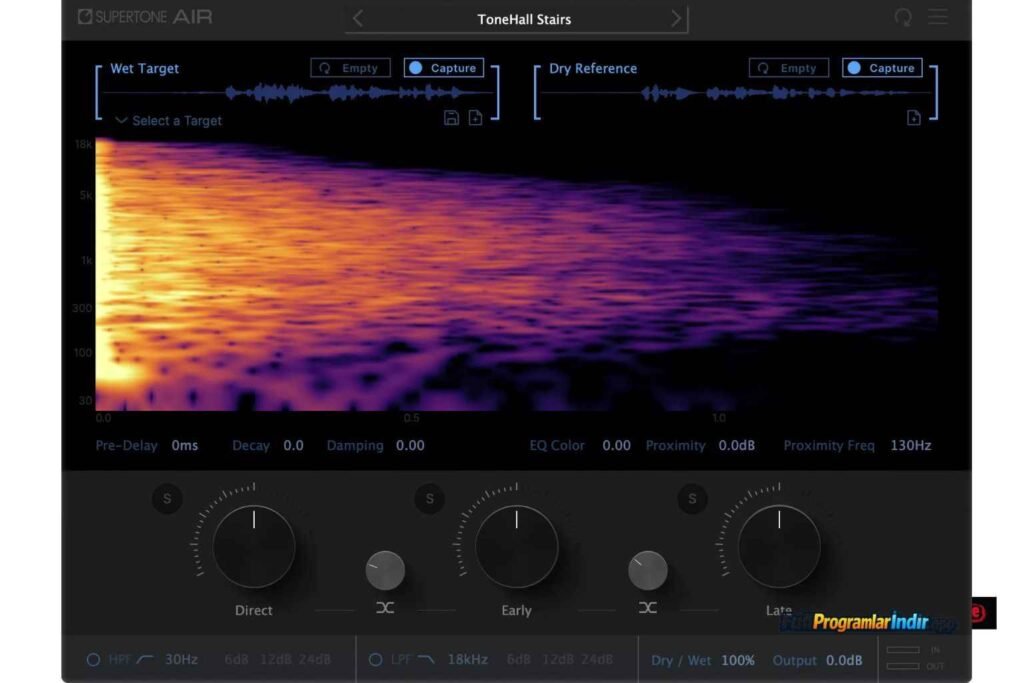Screen dimensions: 1024x683
Task: Click the import file icon in Dry Reference
Action: tap(913, 118)
